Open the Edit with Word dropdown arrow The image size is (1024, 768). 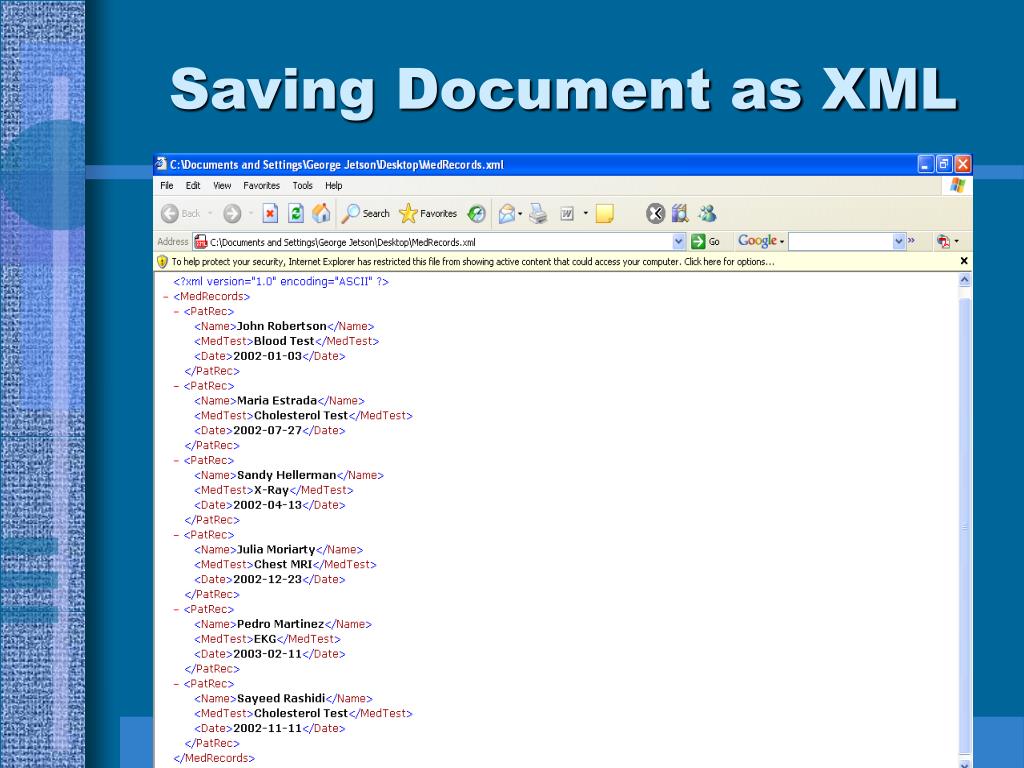(x=585, y=214)
